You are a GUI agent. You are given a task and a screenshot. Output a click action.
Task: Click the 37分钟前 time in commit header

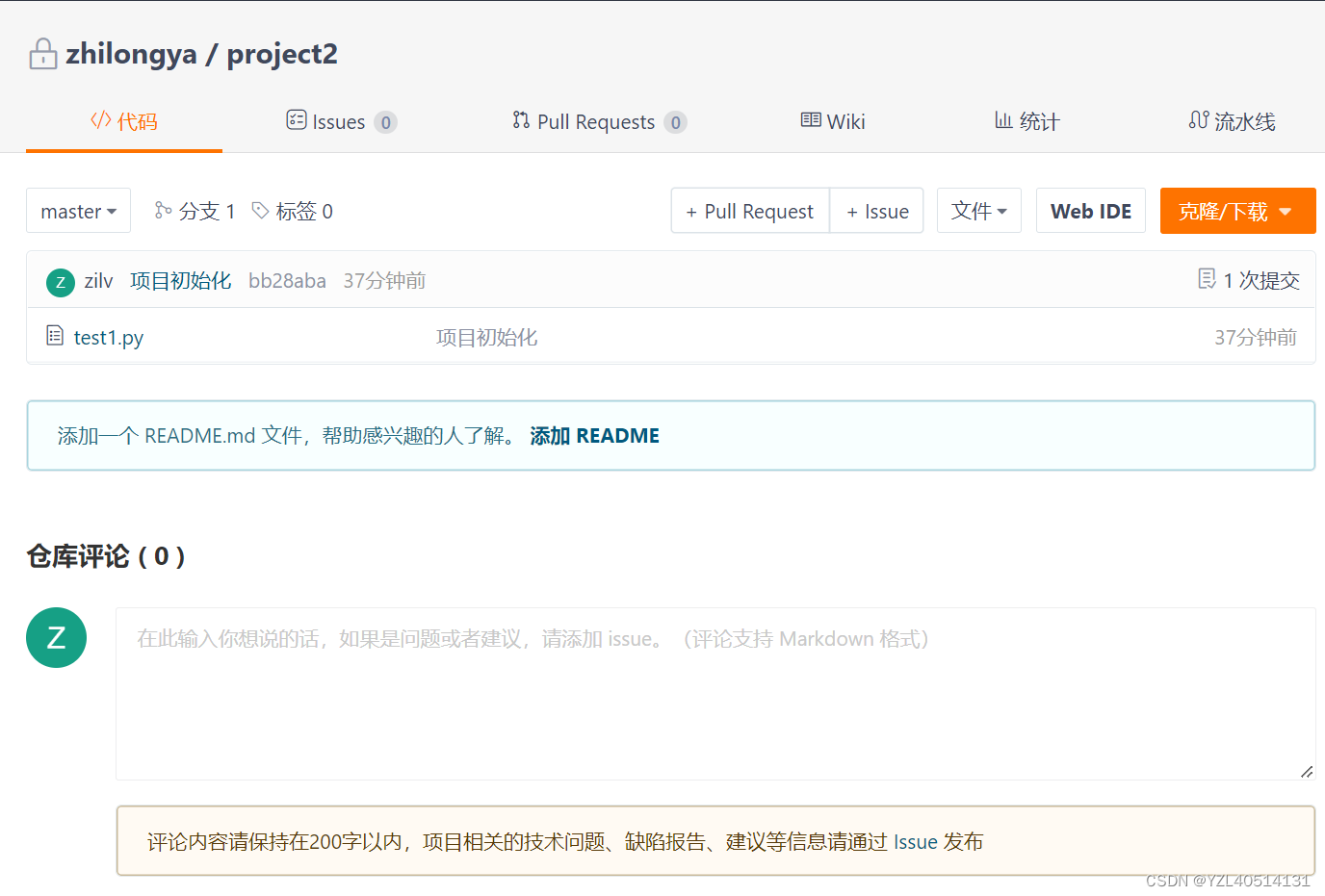point(384,281)
